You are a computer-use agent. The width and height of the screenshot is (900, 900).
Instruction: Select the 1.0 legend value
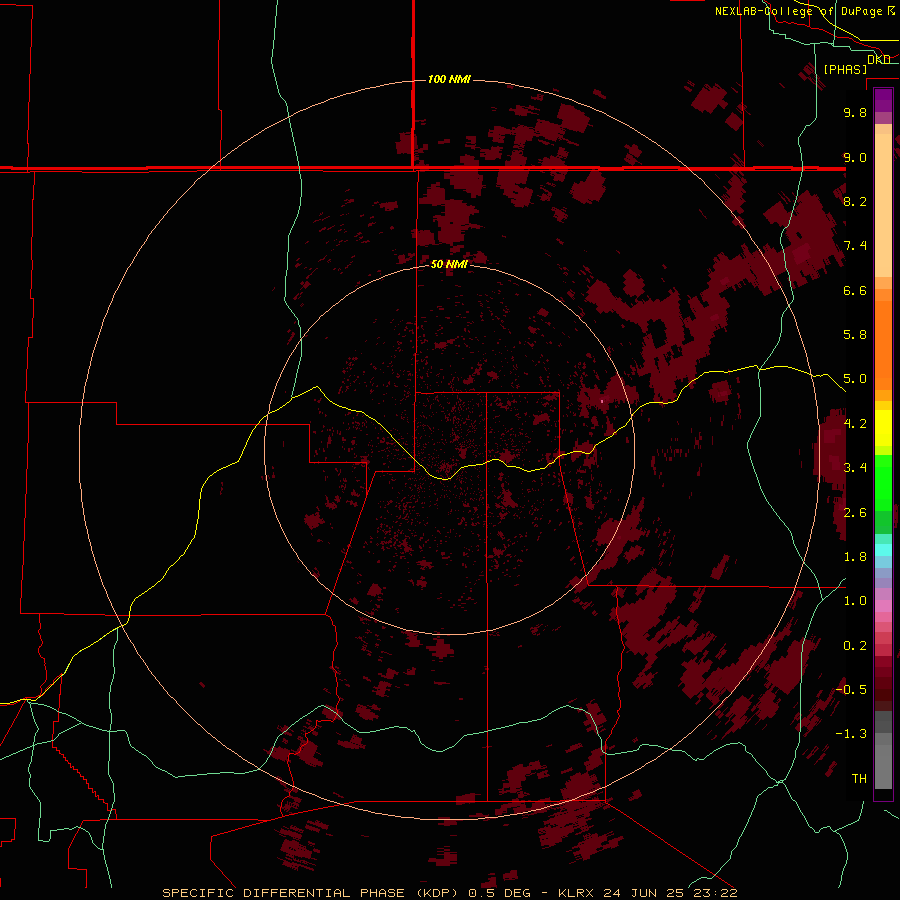tap(855, 601)
